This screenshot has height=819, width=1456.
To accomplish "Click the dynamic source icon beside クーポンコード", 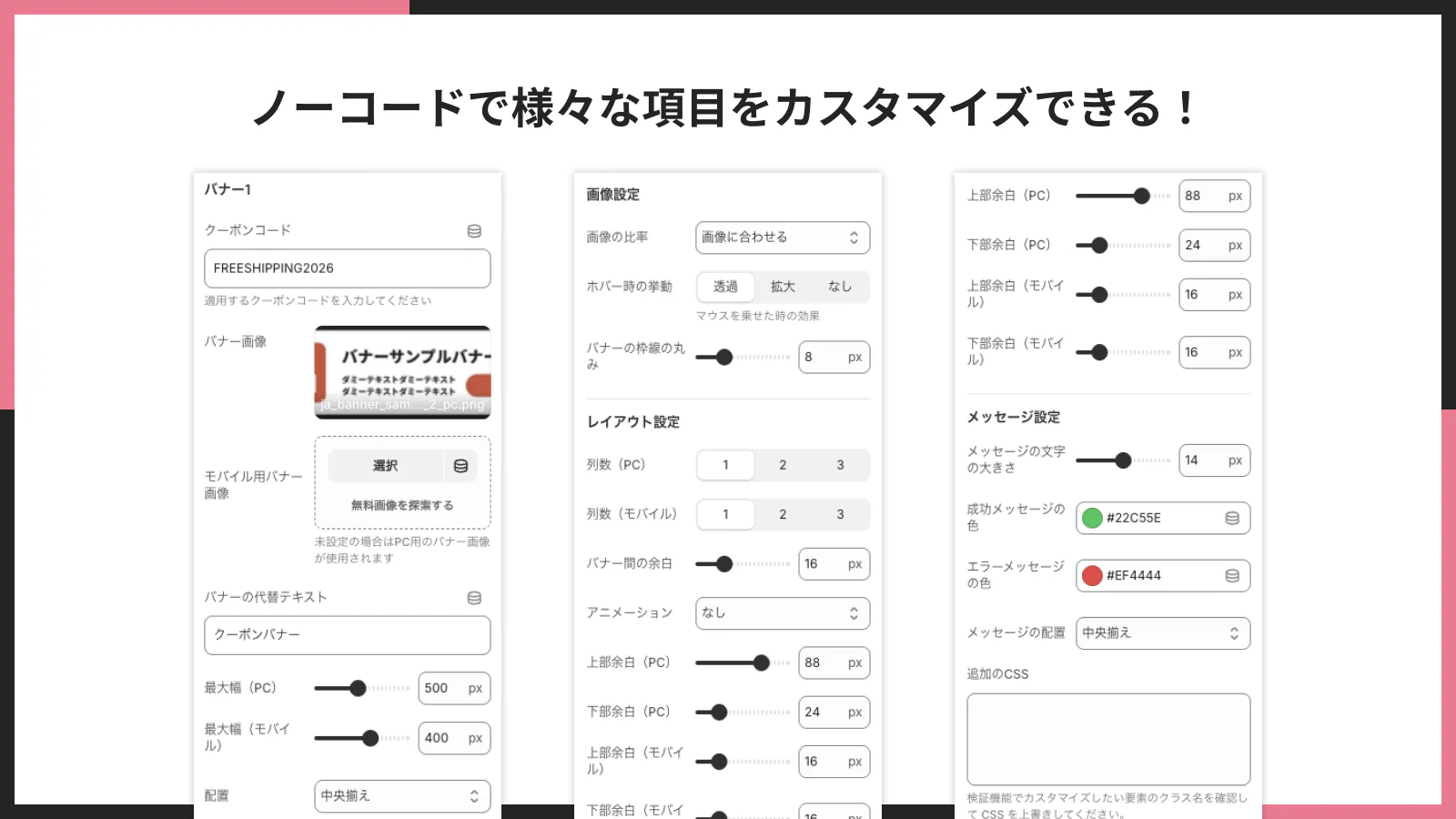I will (474, 230).
